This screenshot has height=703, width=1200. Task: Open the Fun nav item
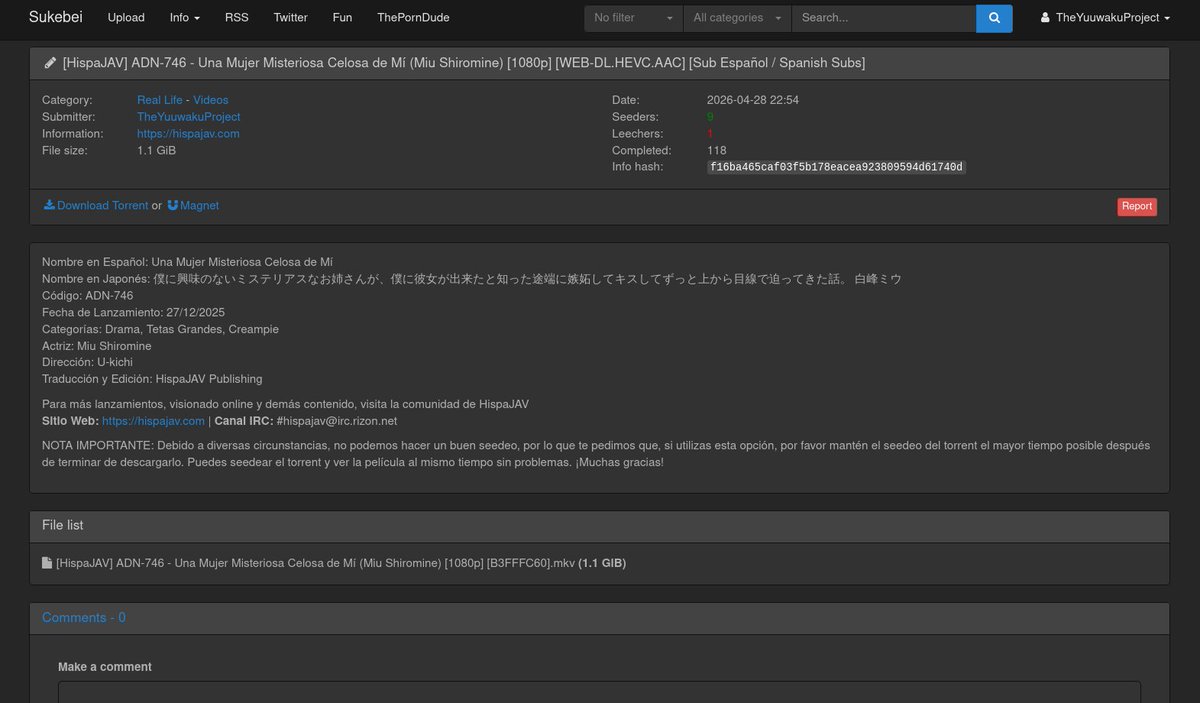click(342, 18)
